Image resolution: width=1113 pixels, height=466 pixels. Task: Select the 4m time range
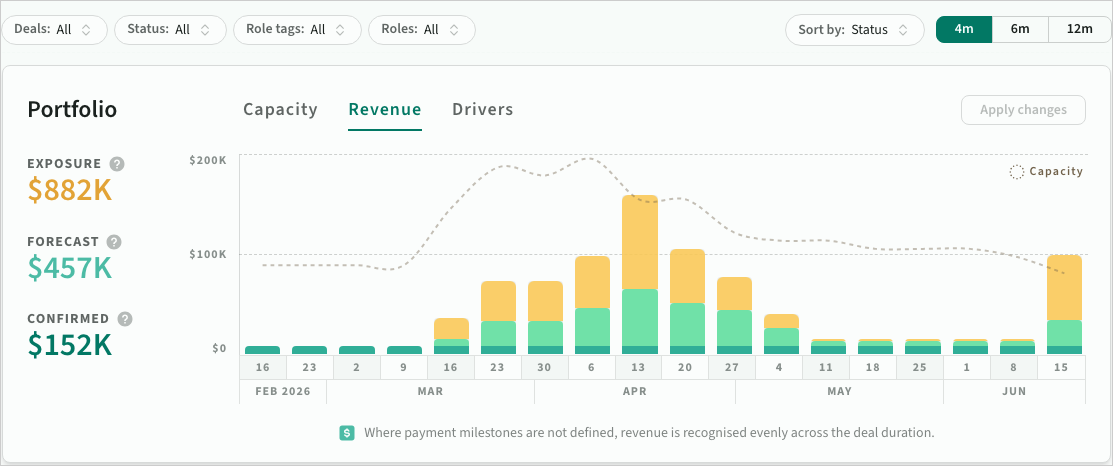(x=964, y=29)
